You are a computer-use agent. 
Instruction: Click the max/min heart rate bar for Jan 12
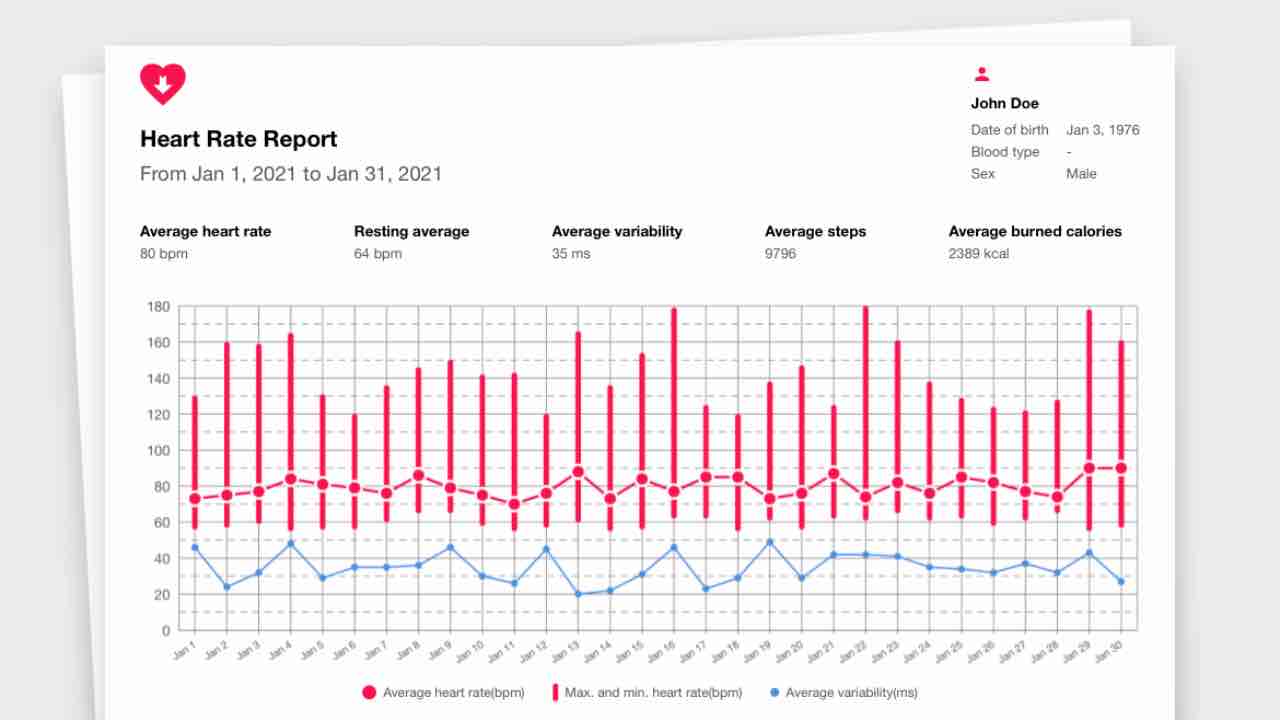click(546, 471)
